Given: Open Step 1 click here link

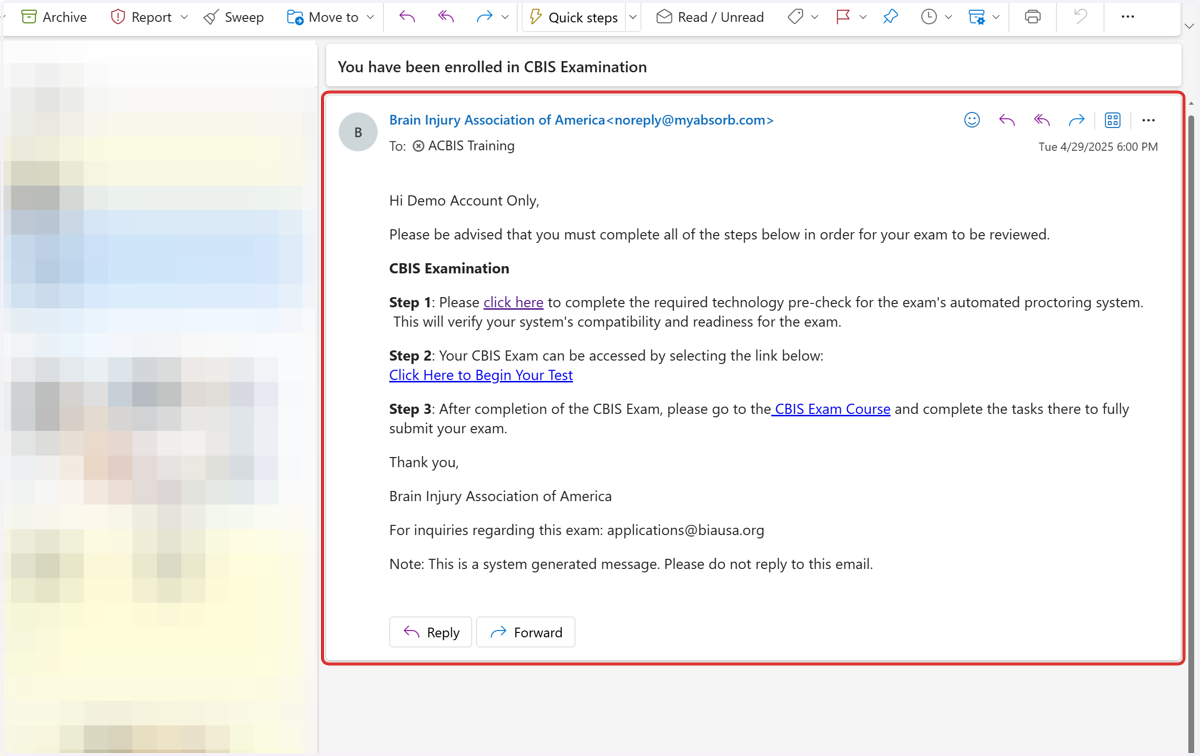Looking at the screenshot, I should (513, 302).
